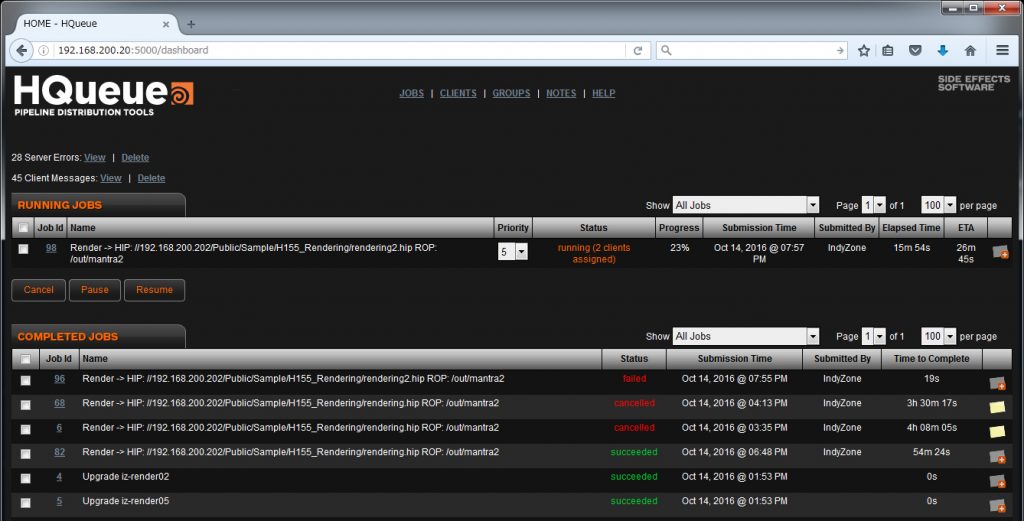Go to the browser home page icon
This screenshot has height=521, width=1024.
pos(969,50)
